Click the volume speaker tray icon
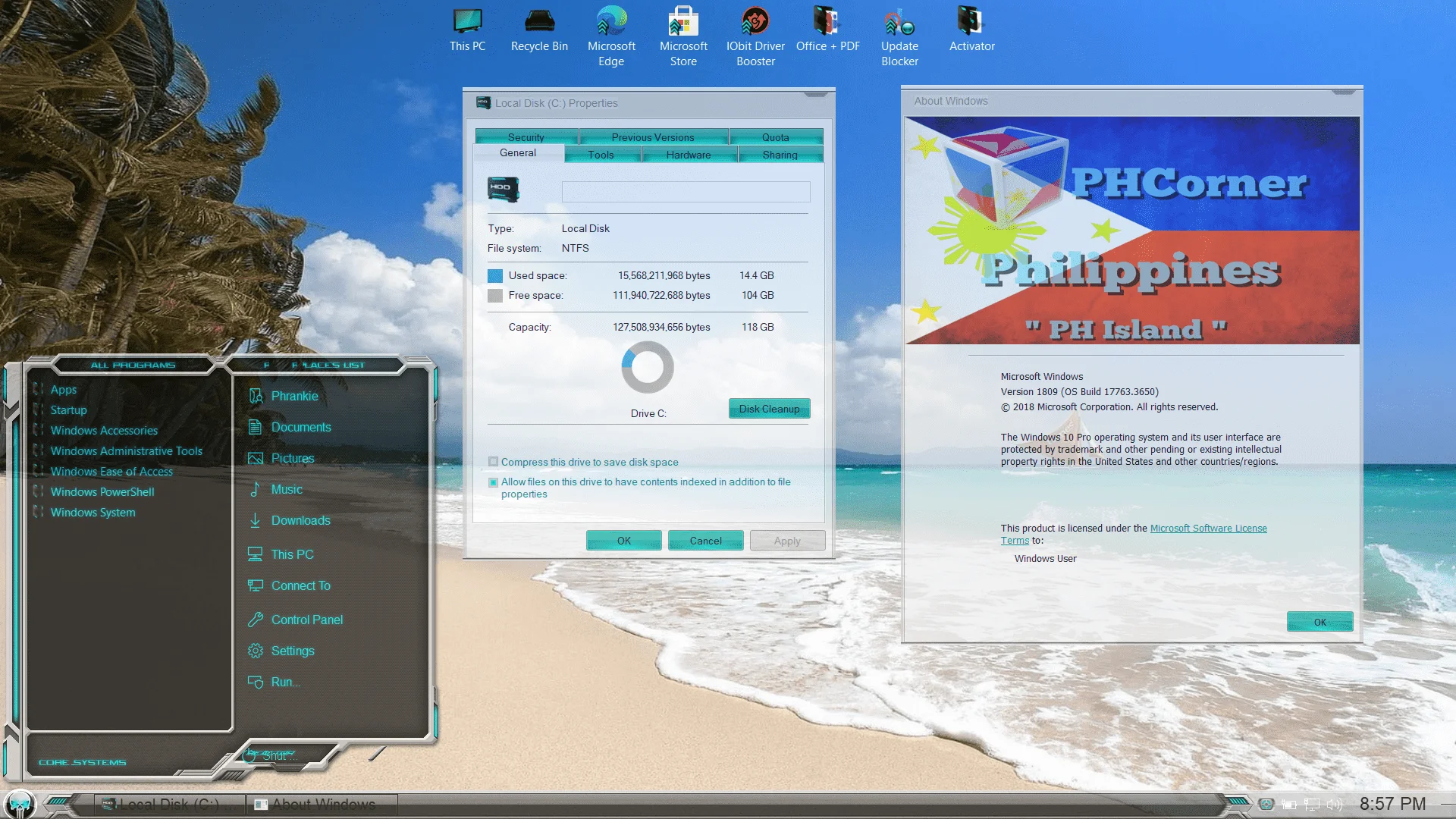 click(x=1335, y=805)
